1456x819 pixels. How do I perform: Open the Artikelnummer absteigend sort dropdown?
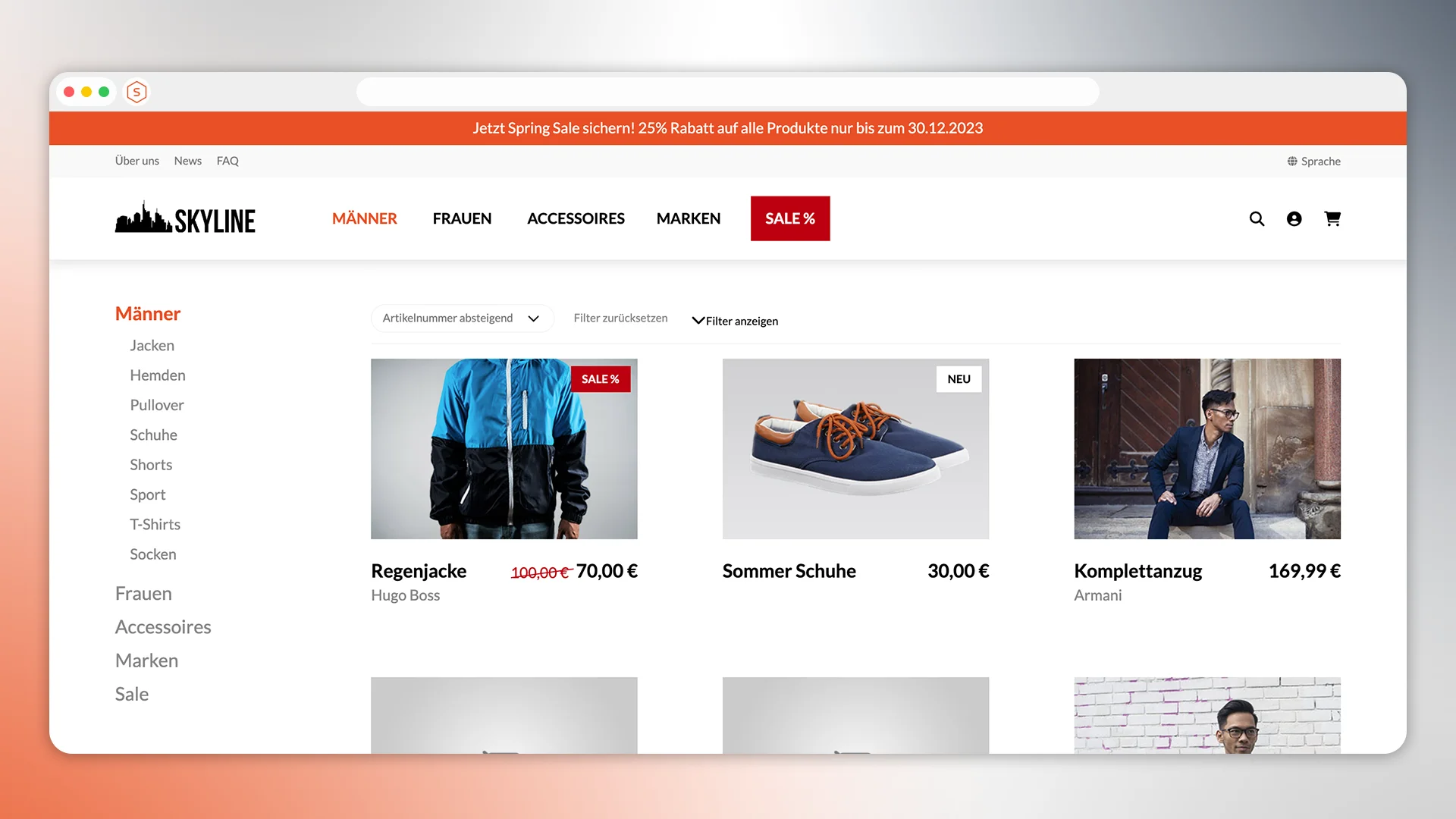463,318
